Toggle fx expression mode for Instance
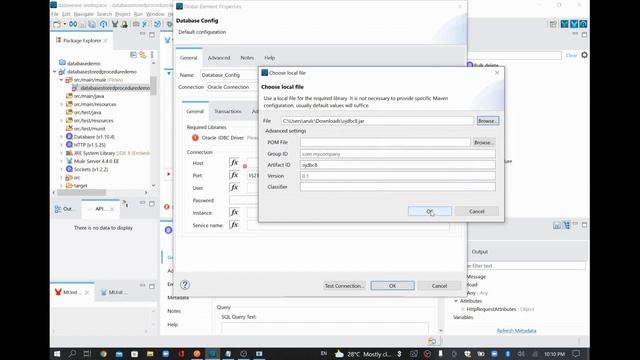640x360 pixels. point(234,213)
